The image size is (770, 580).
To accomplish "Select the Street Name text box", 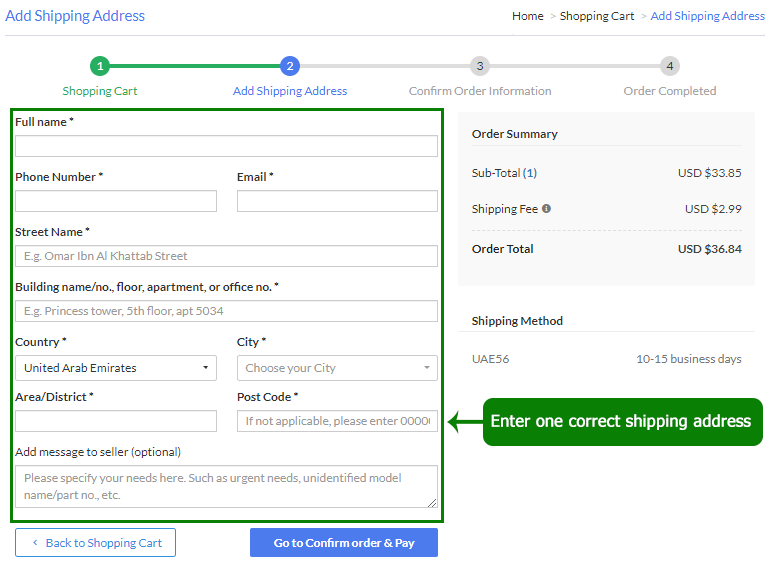I will pyautogui.click(x=226, y=256).
